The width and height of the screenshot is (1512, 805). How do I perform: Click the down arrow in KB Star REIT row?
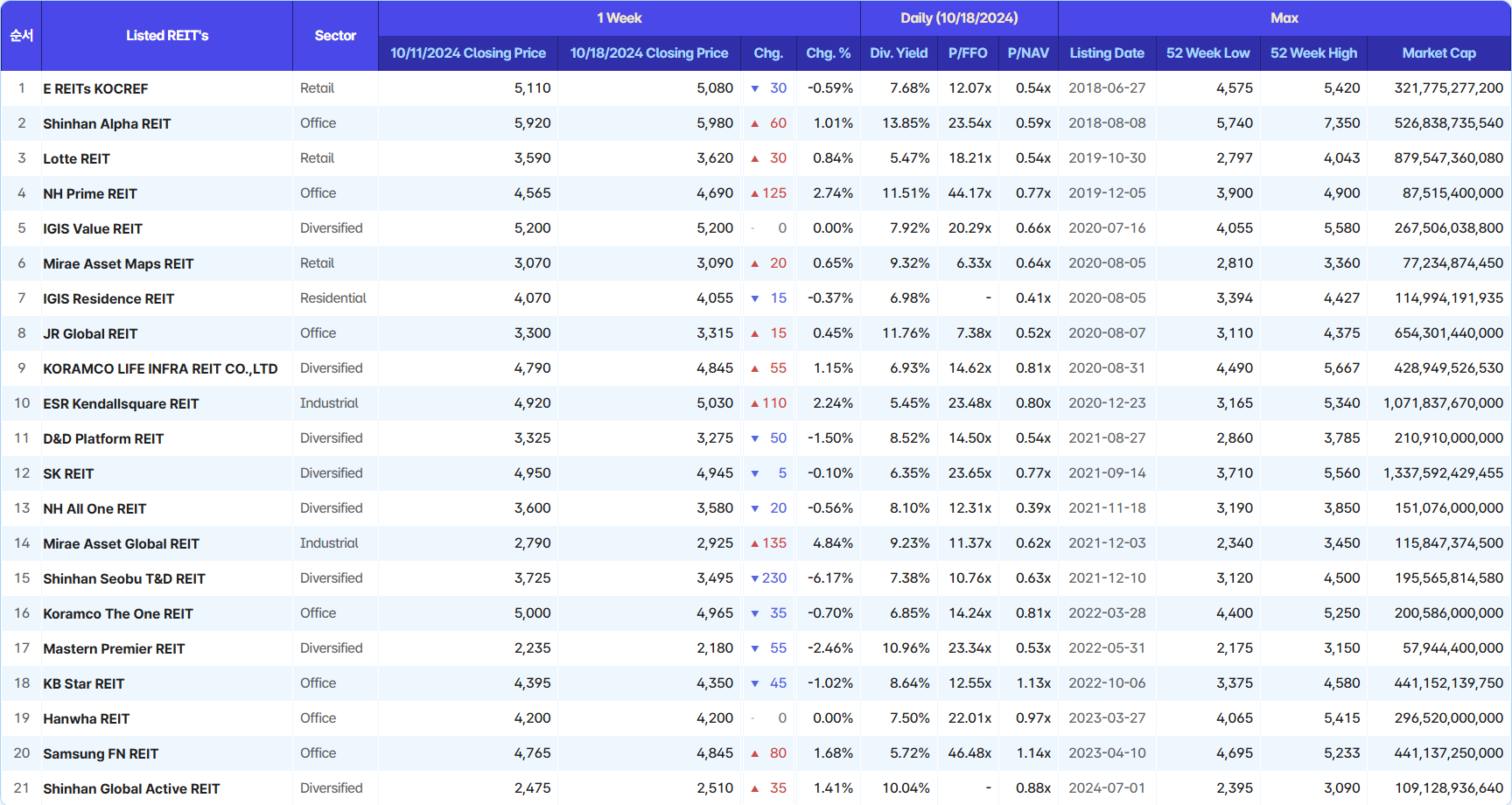click(754, 683)
